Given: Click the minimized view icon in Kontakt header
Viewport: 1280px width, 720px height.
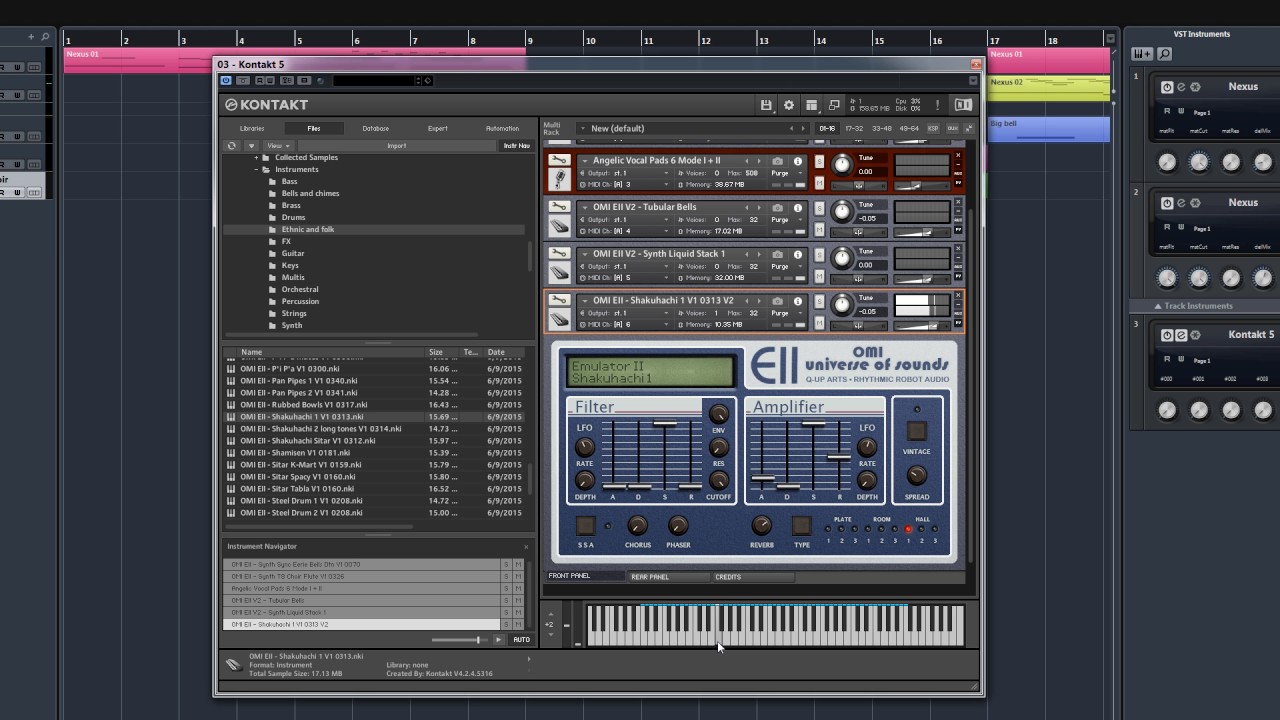Looking at the screenshot, I should click(834, 105).
